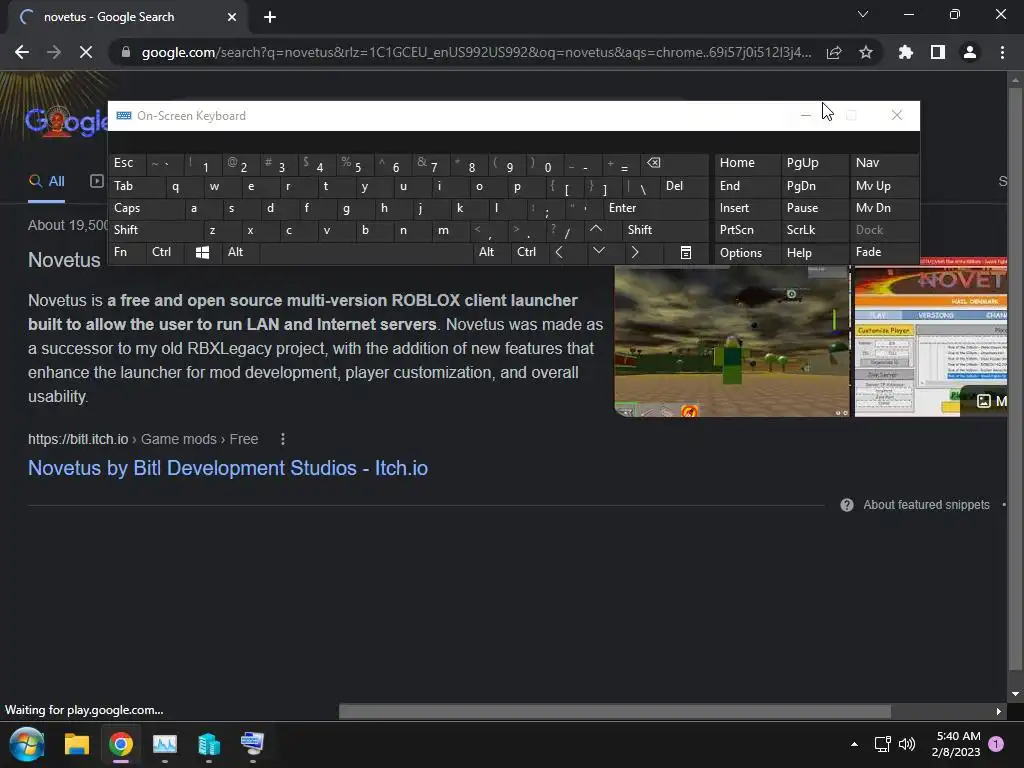Toggle the Chrome side panel icon

[938, 52]
